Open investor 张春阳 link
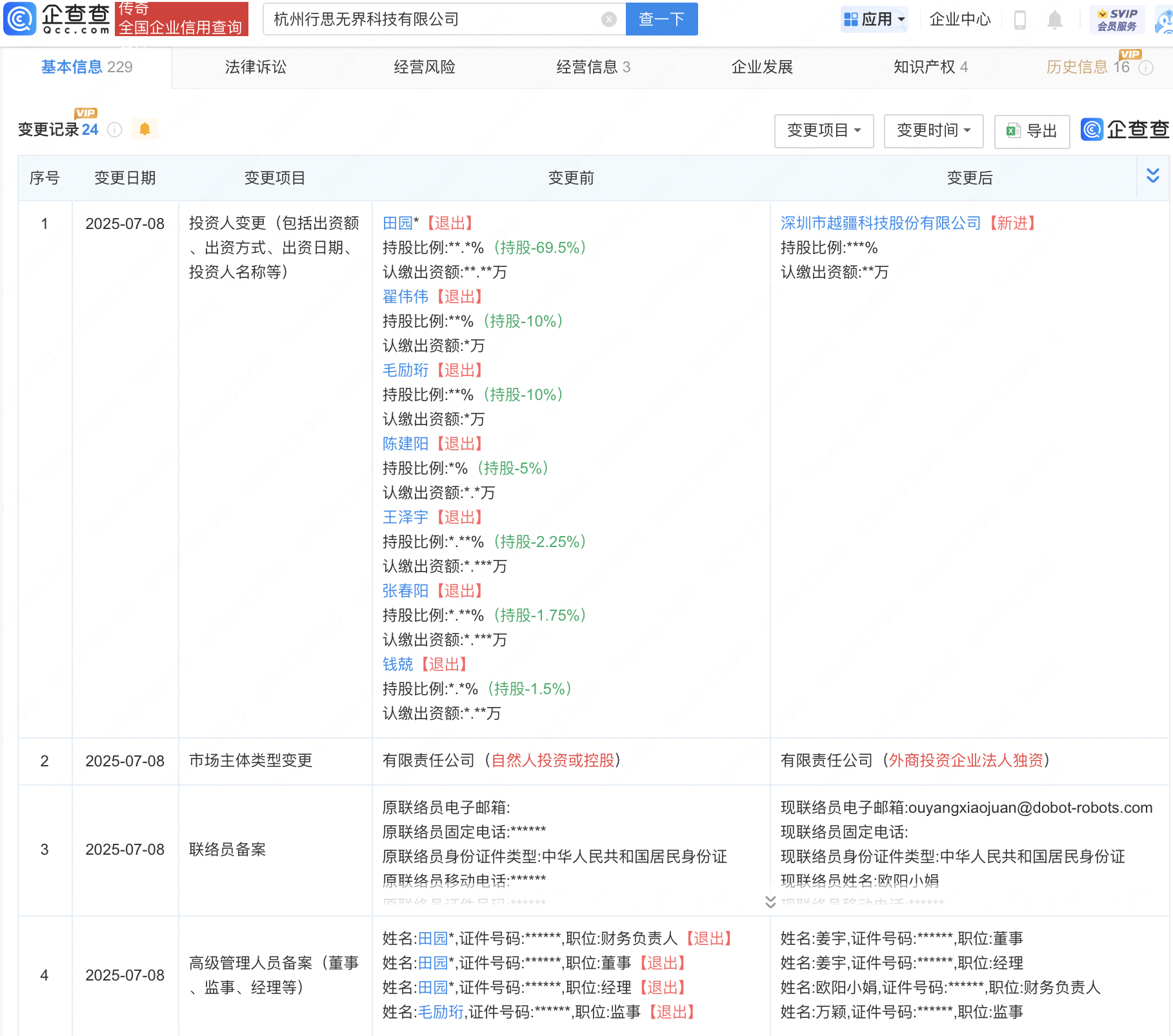This screenshot has height=1036, width=1173. [x=405, y=591]
